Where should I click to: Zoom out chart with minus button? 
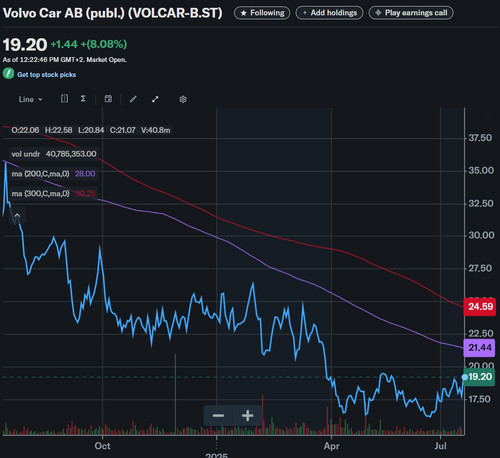click(218, 415)
